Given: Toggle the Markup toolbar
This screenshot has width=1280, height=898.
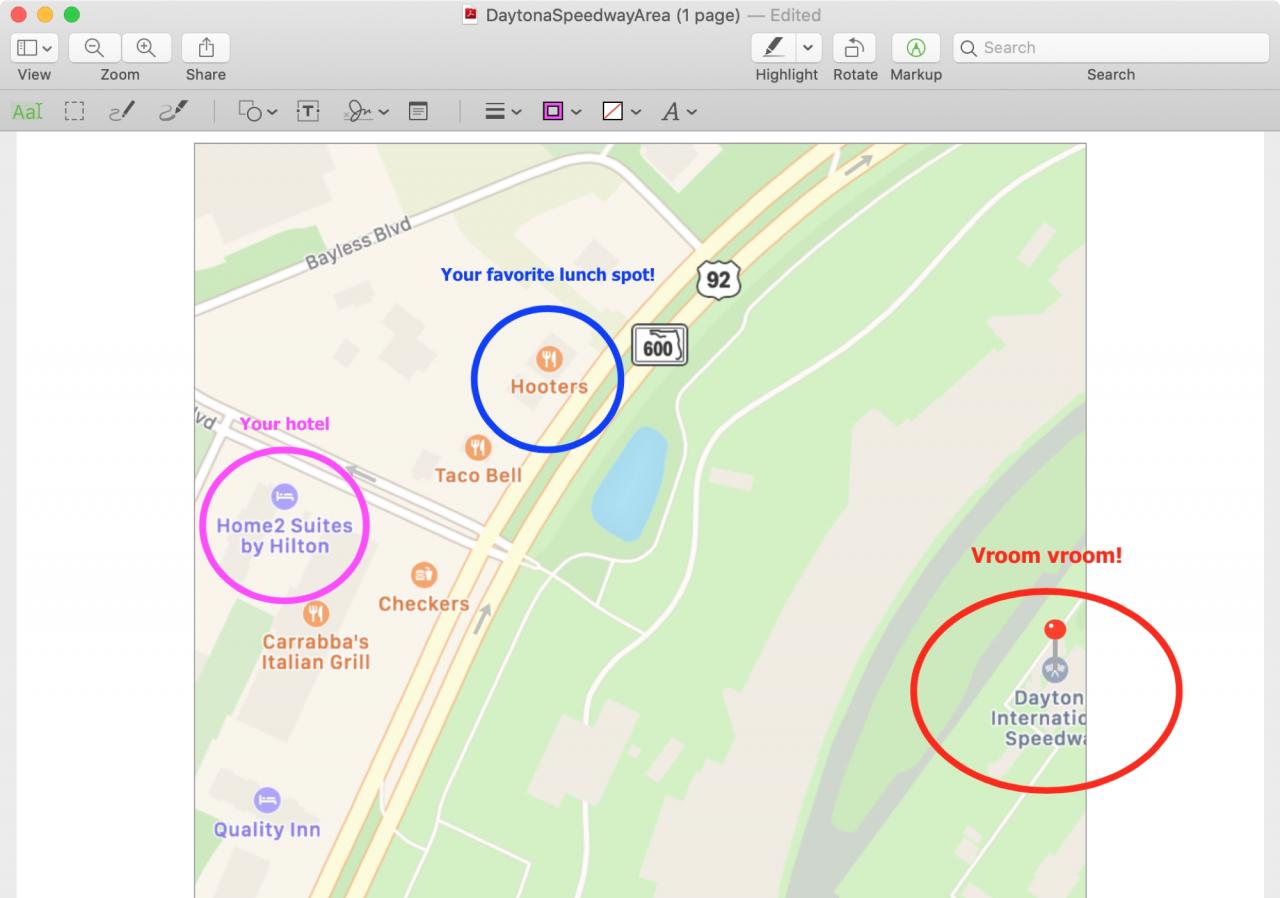Looking at the screenshot, I should [x=916, y=47].
